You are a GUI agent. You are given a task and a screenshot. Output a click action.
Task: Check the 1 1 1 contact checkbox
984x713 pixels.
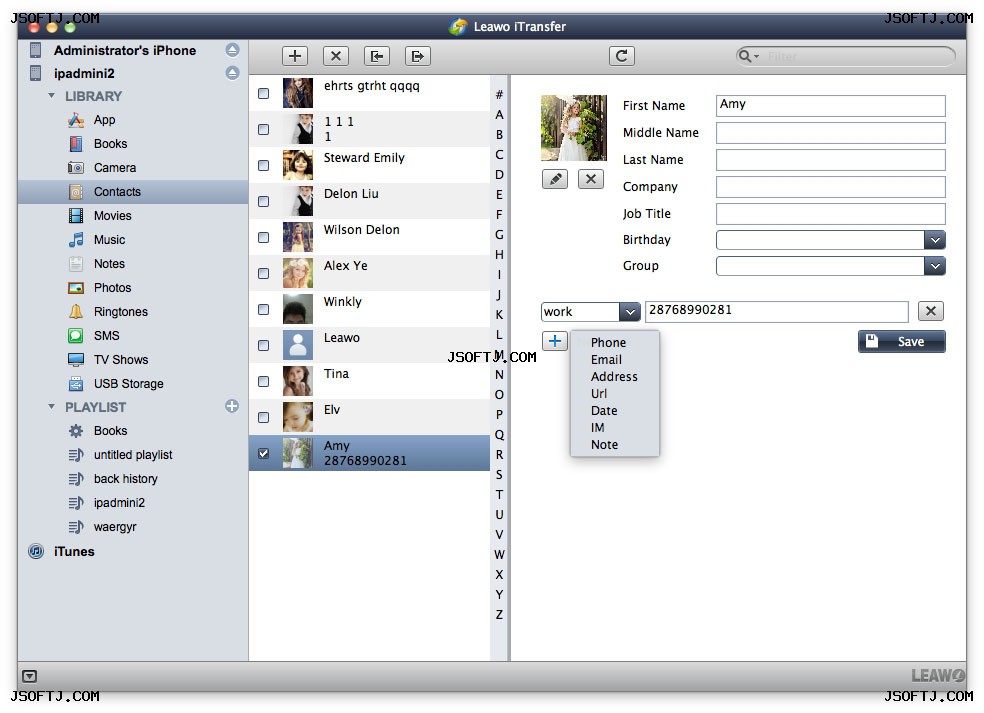click(x=264, y=129)
